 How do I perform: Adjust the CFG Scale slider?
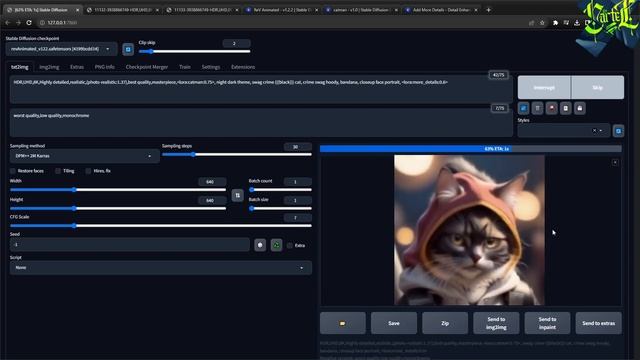161,226
